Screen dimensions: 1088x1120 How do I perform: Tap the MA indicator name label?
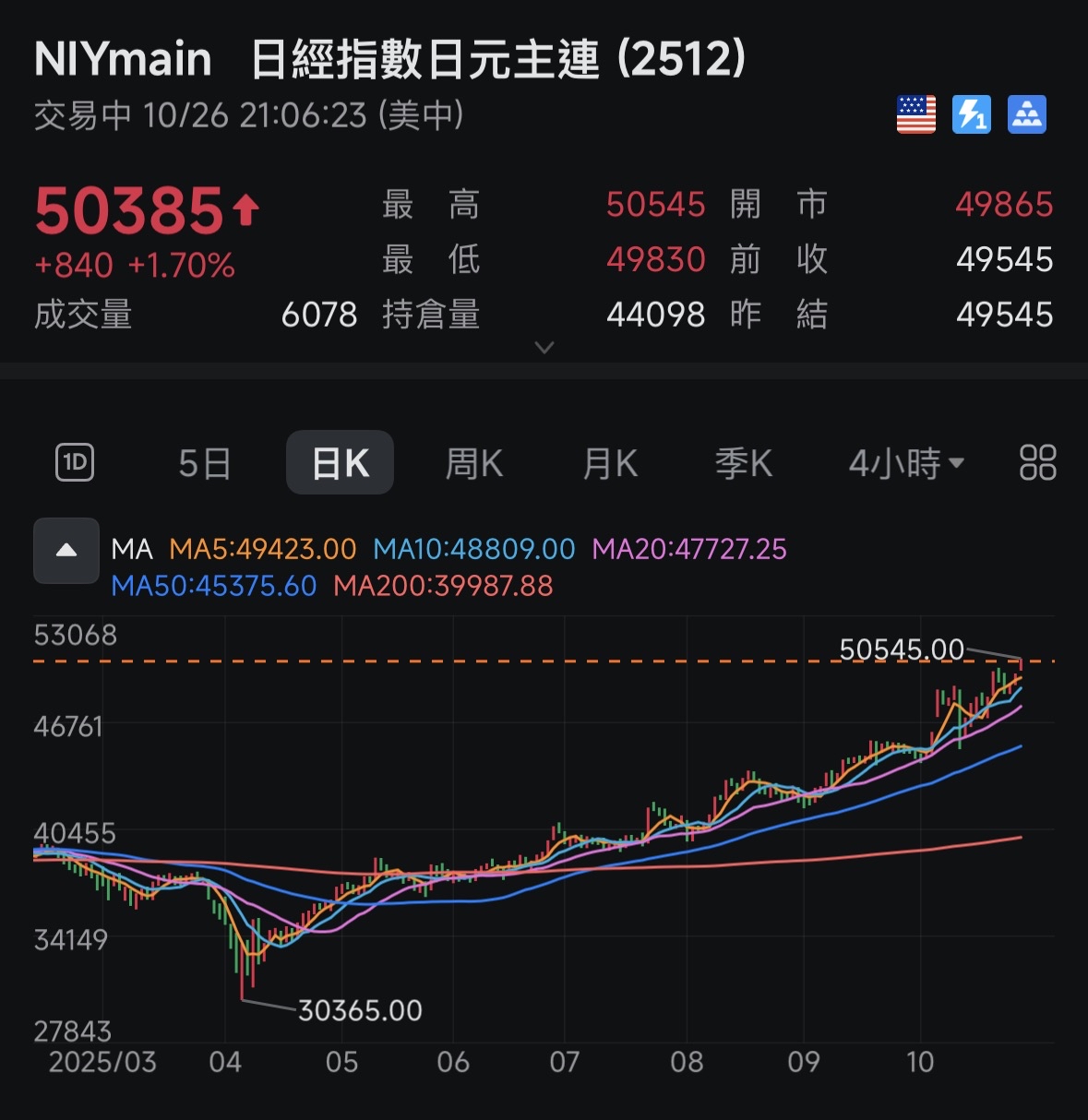pyautogui.click(x=132, y=549)
